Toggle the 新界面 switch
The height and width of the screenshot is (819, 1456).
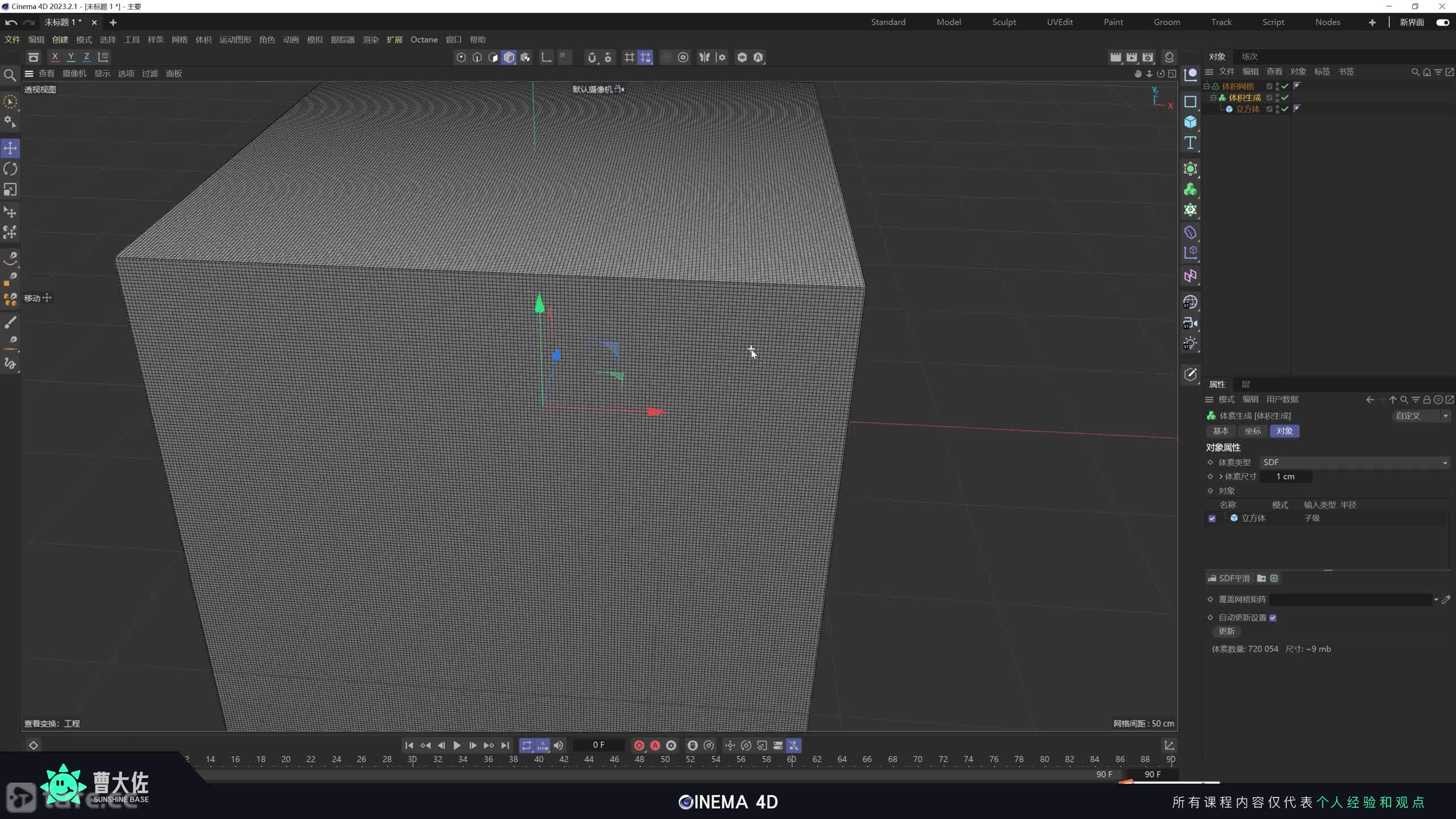(x=1442, y=22)
